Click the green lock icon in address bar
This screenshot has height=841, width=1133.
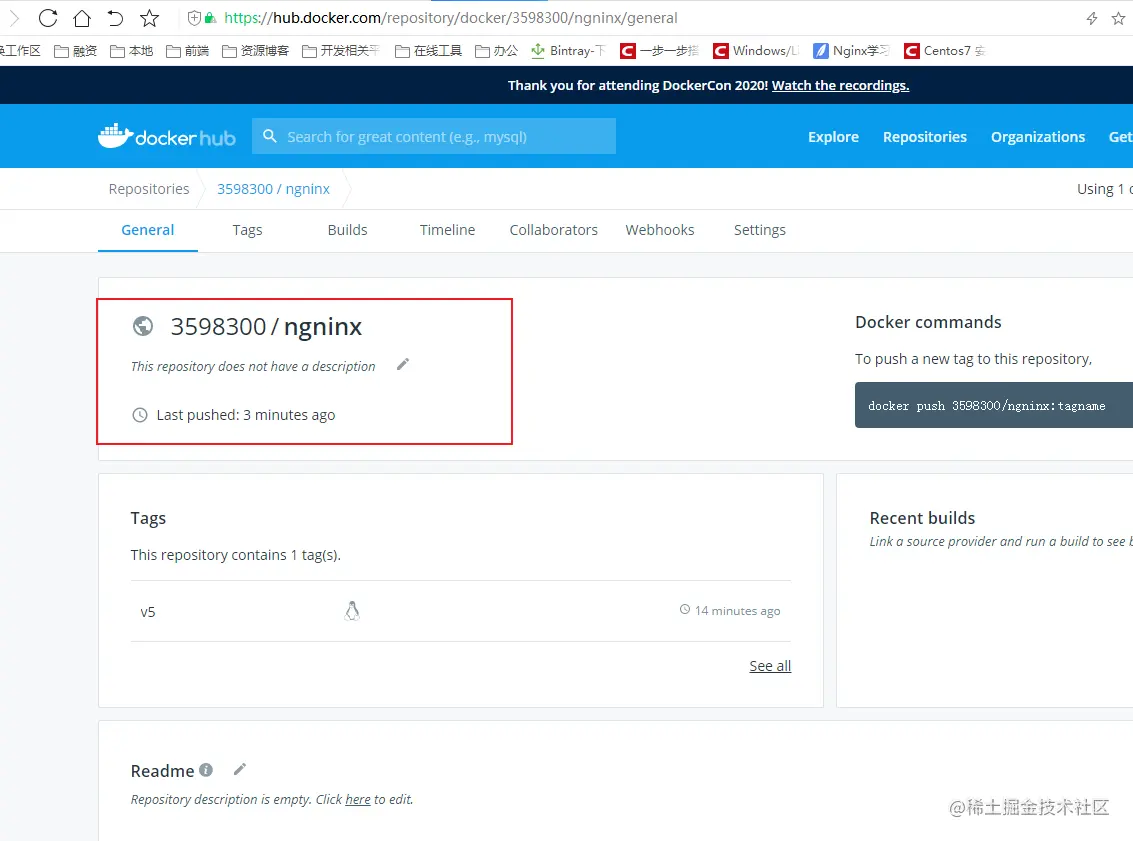click(210, 18)
